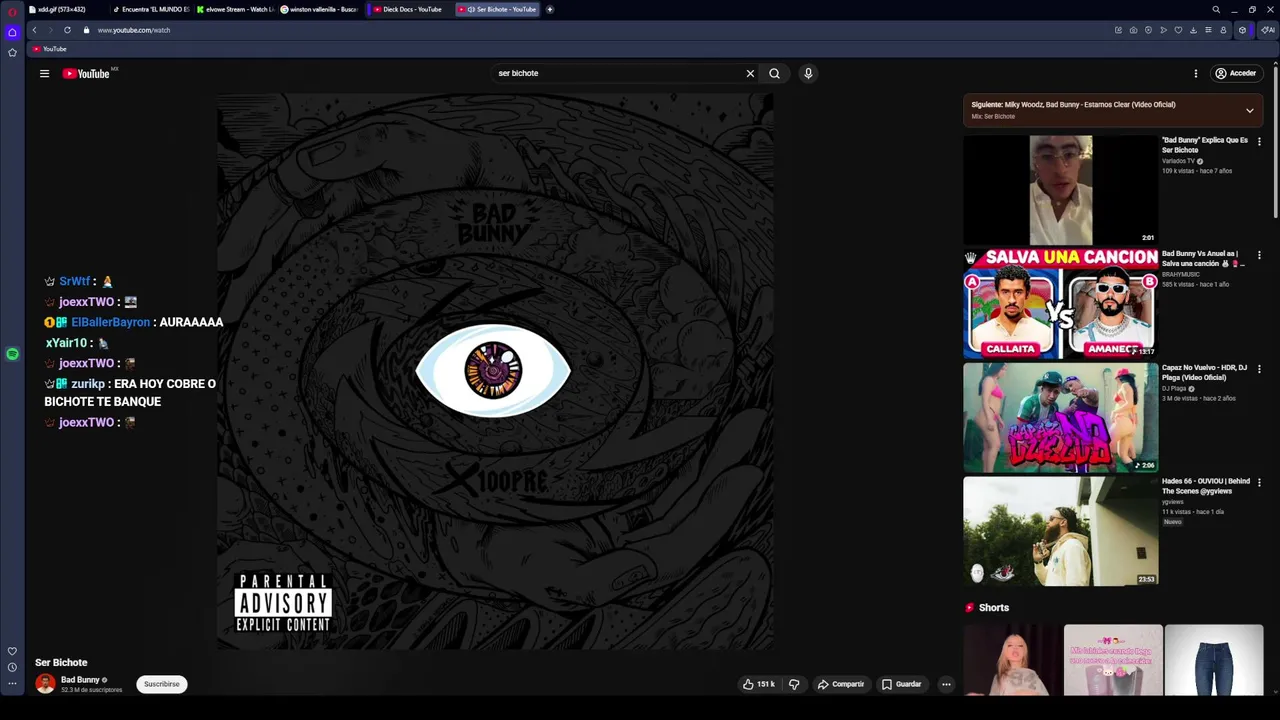
Task: Click the browser tab search magnifier
Action: [x=1216, y=9]
